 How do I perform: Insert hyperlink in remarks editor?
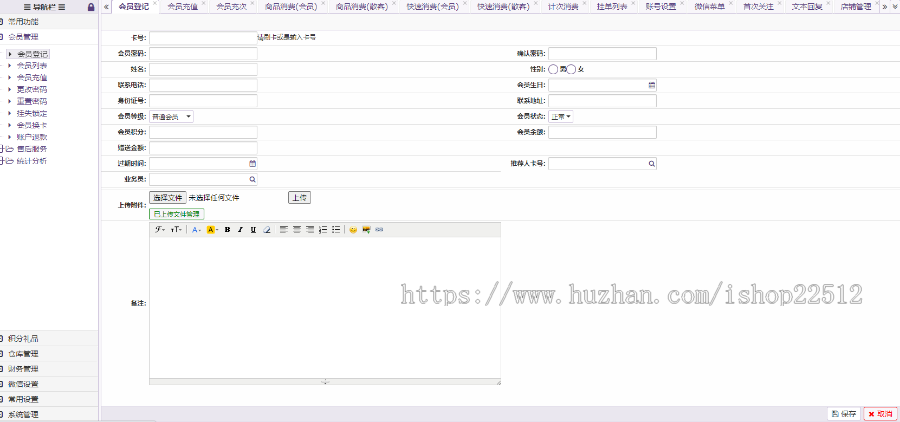pyautogui.click(x=379, y=230)
